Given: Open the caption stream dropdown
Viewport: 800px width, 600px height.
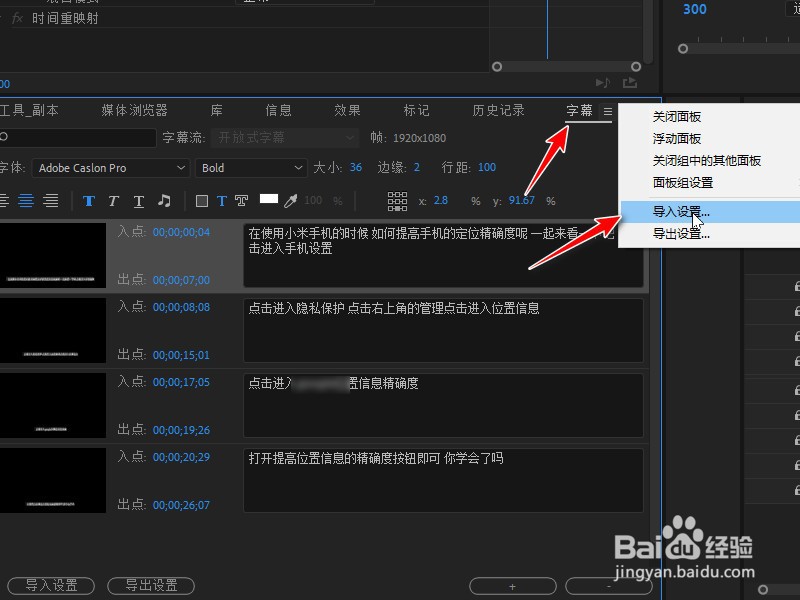Looking at the screenshot, I should 285,138.
